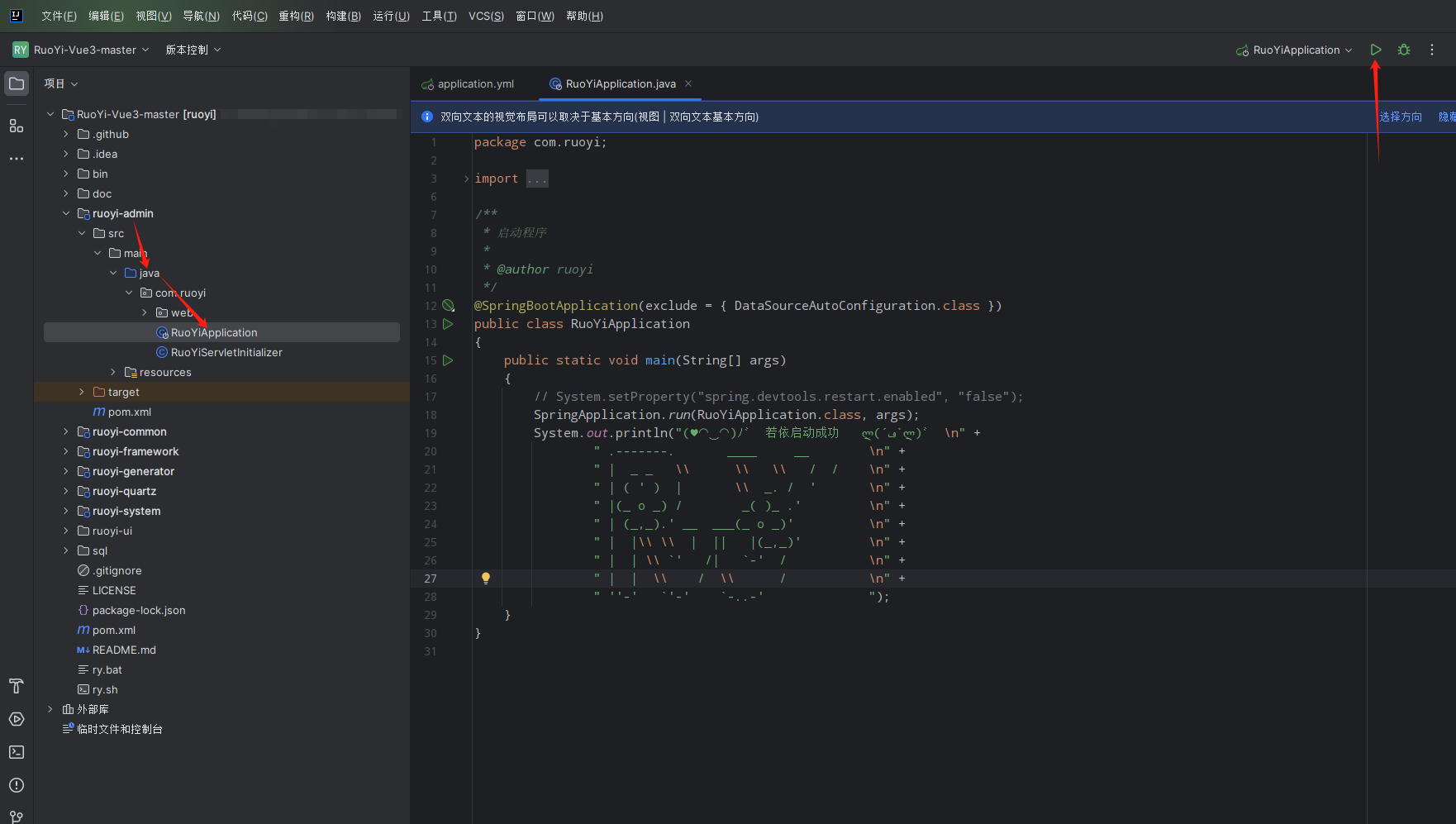Click run gutter icon on class line 13
The width and height of the screenshot is (1456, 824).
448,324
